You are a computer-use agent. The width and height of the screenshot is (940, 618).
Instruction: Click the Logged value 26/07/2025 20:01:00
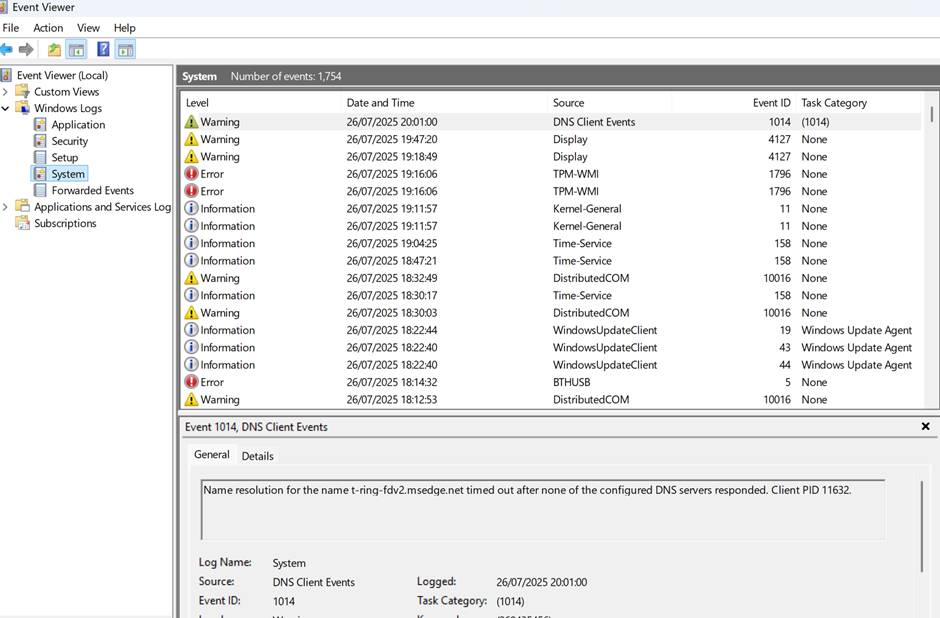(x=541, y=582)
